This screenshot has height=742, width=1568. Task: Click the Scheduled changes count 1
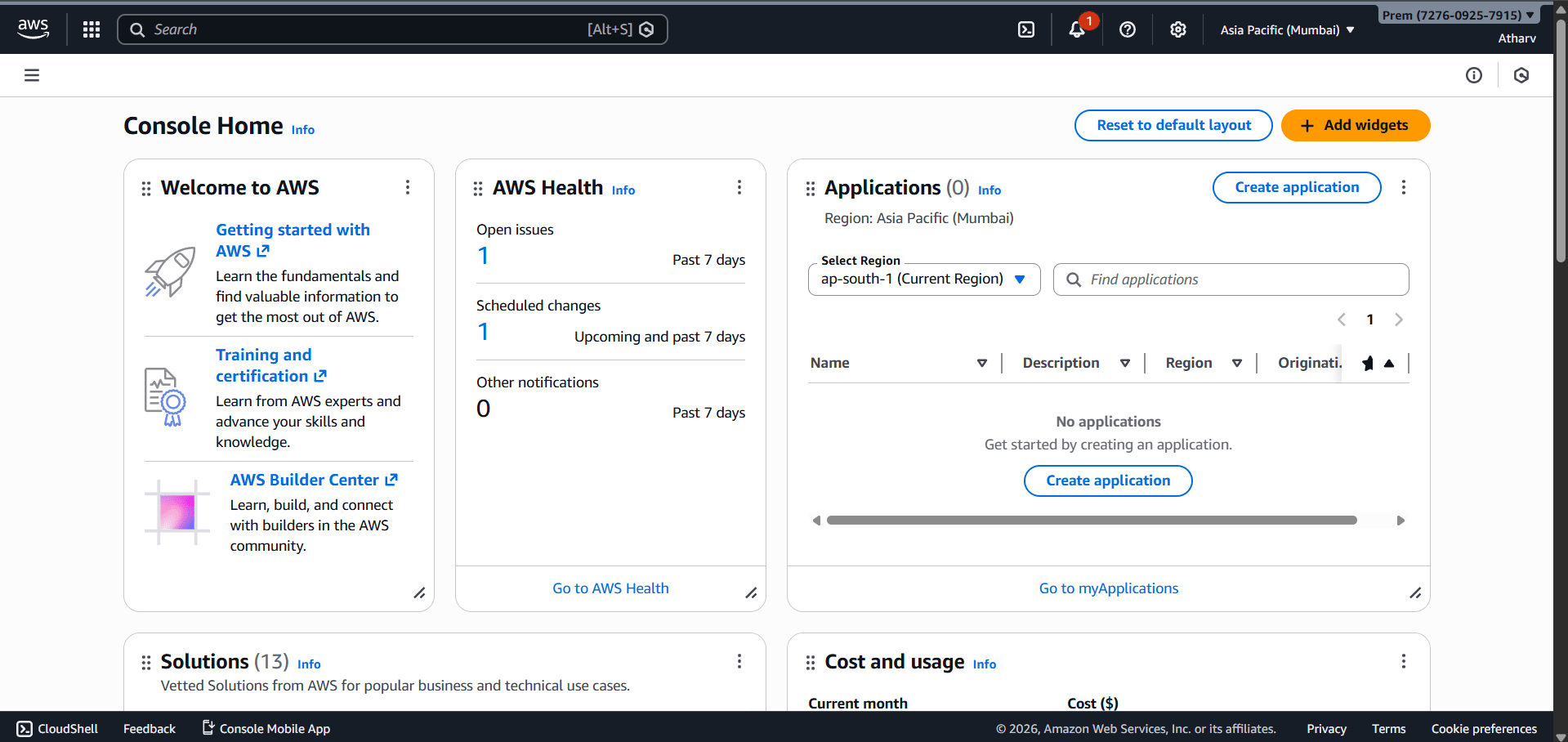[x=484, y=332]
